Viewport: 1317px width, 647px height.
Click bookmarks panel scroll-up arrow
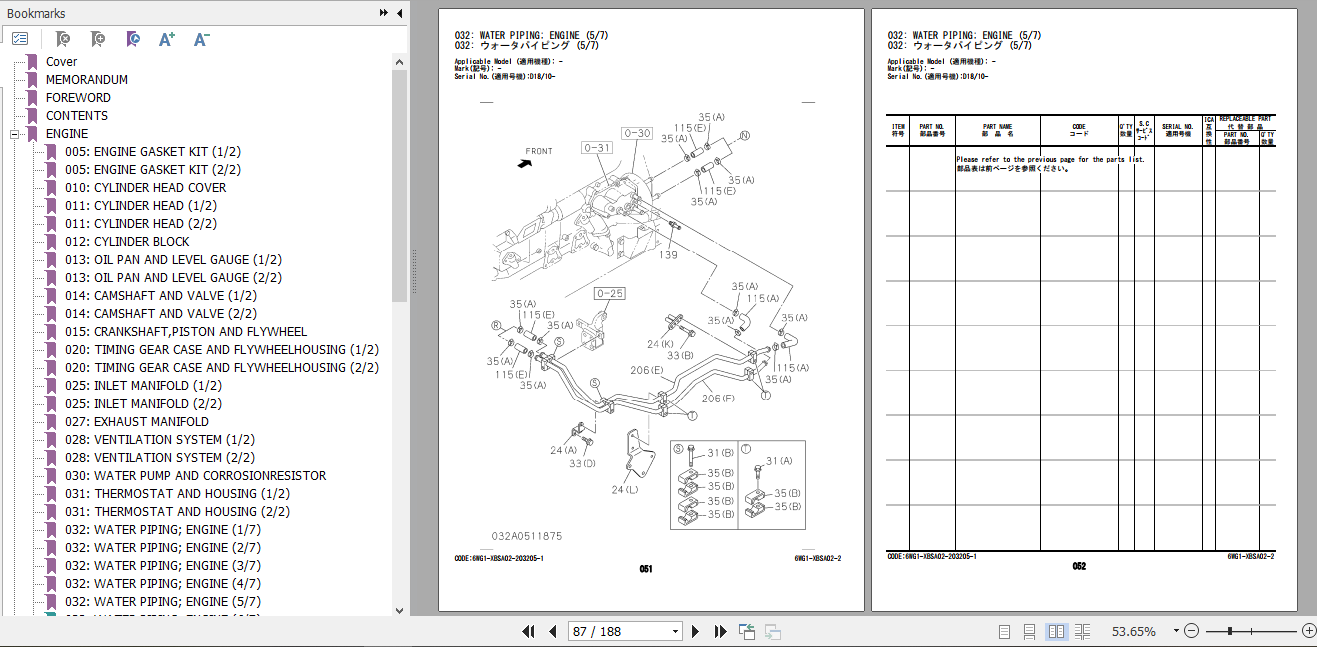coord(400,61)
